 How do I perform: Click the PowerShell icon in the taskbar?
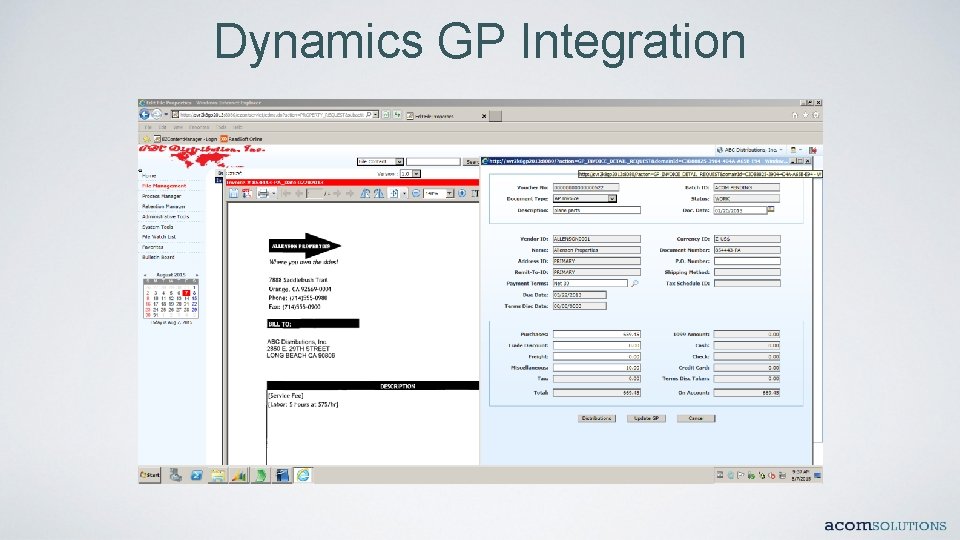pyautogui.click(x=196, y=475)
